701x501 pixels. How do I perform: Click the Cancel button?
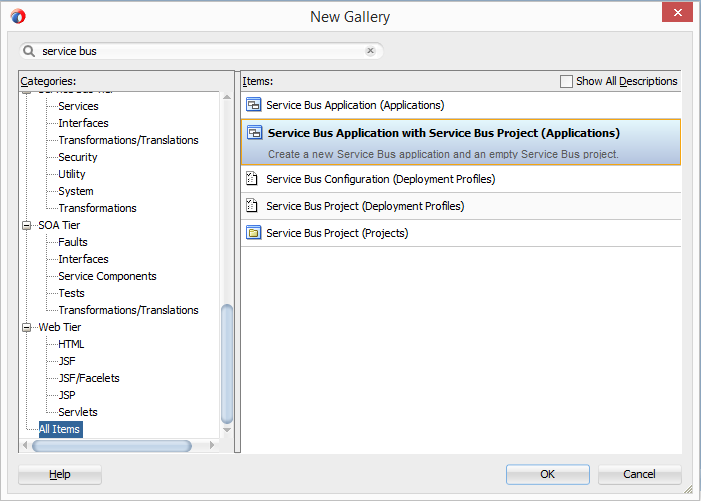click(639, 474)
